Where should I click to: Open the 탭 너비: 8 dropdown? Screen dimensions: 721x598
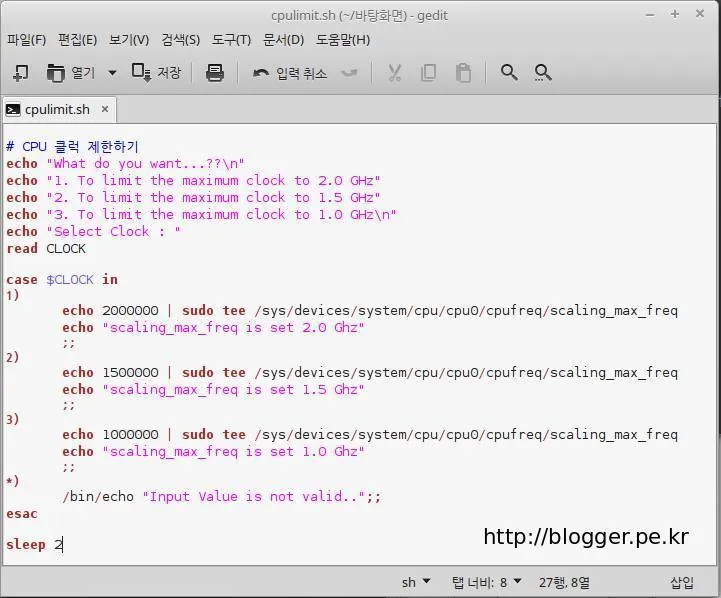(486, 582)
